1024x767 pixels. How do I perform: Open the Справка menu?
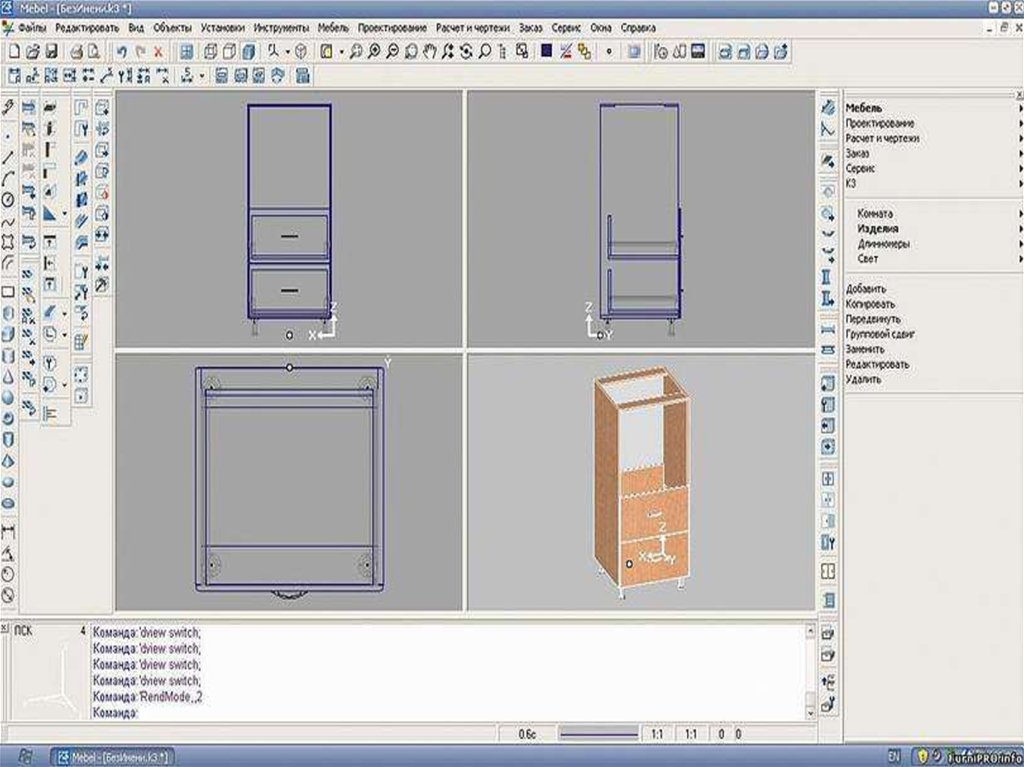(x=638, y=28)
